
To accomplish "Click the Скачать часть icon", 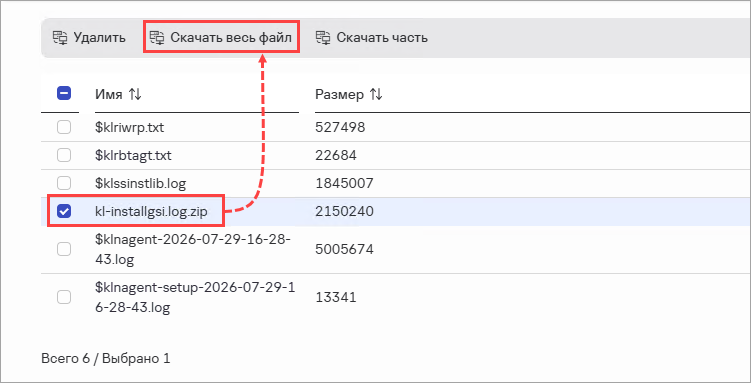I will tap(323, 38).
